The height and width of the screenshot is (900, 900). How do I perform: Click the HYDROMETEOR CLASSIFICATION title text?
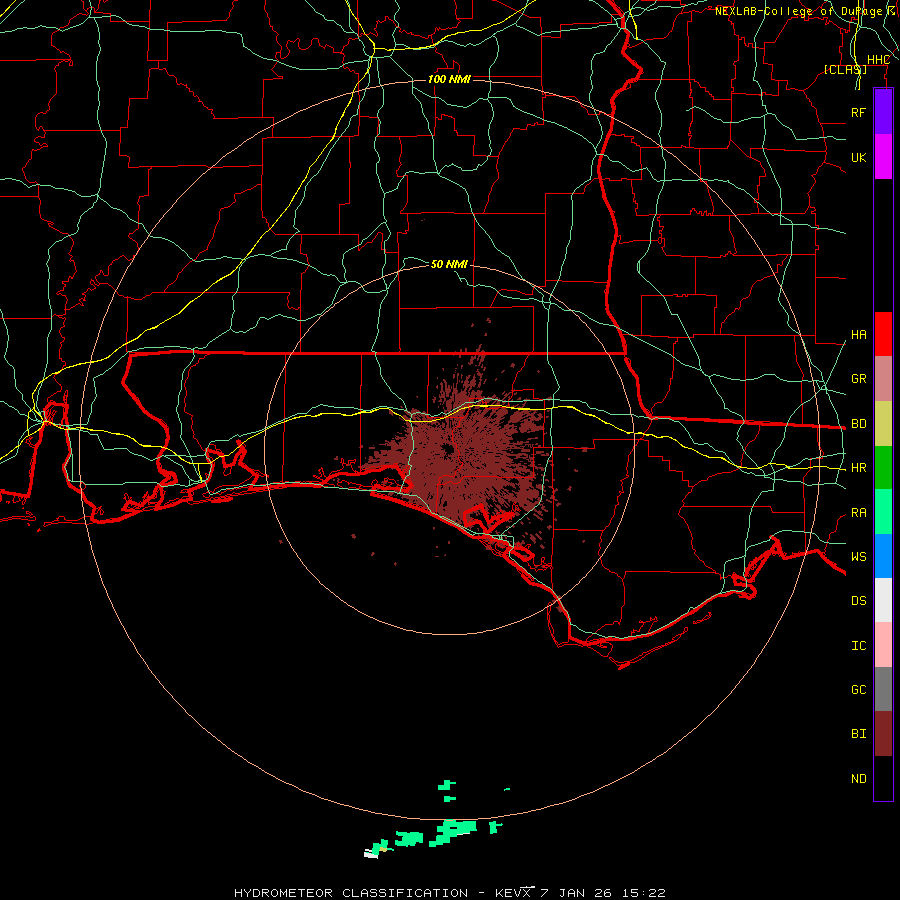[x=351, y=893]
